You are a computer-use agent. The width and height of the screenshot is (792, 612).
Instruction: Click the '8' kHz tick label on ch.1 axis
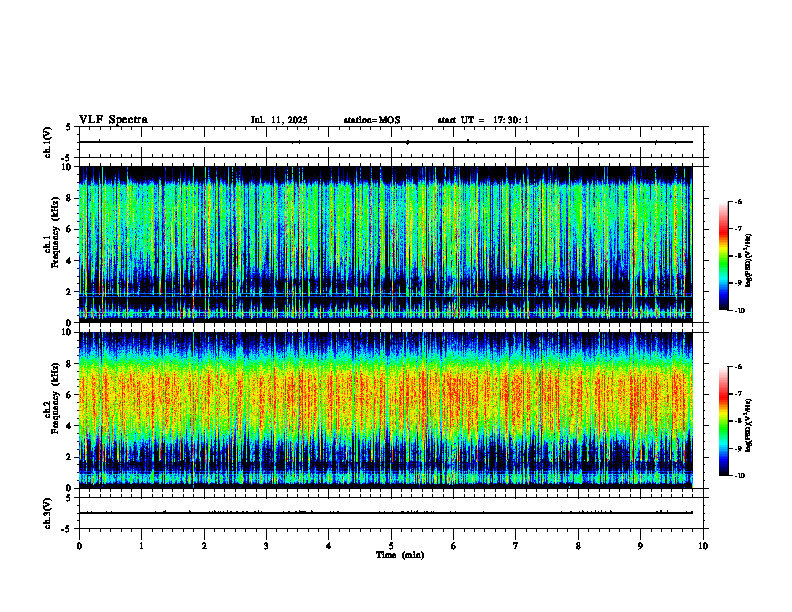tap(70, 198)
